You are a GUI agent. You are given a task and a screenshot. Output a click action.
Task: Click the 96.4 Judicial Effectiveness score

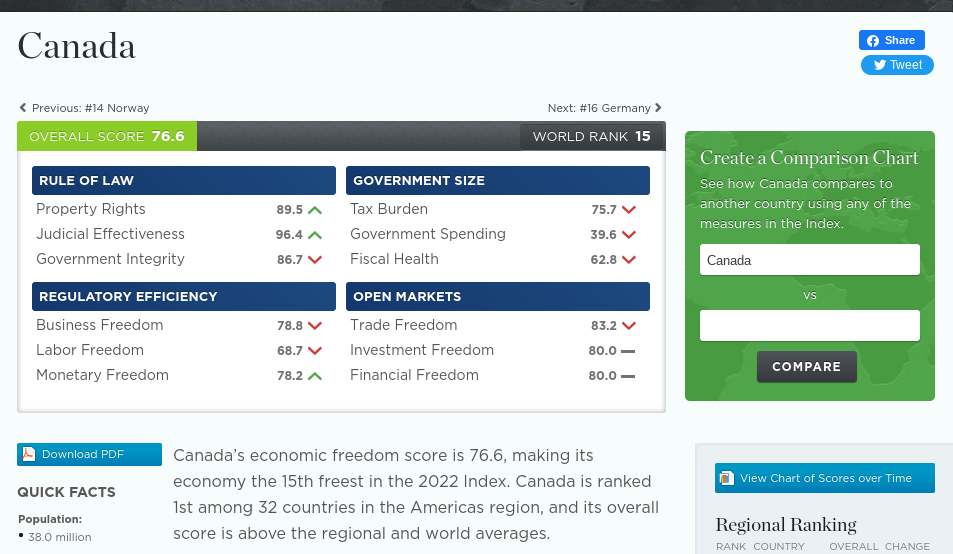(x=289, y=234)
